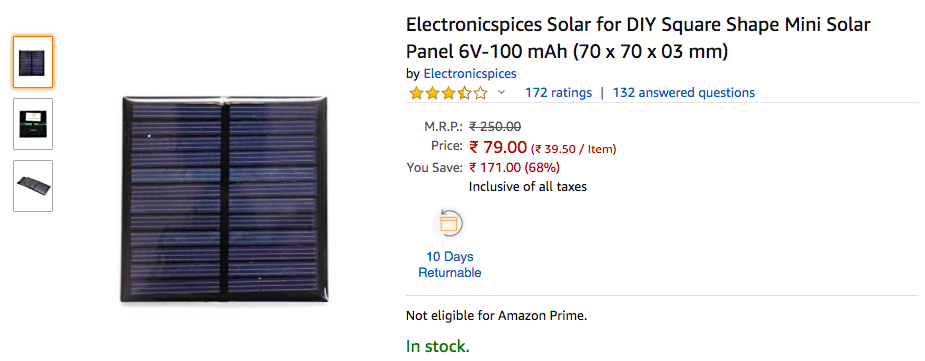925x361 pixels.
Task: Expand the star rating breakdown chevron
Action: click(x=501, y=92)
